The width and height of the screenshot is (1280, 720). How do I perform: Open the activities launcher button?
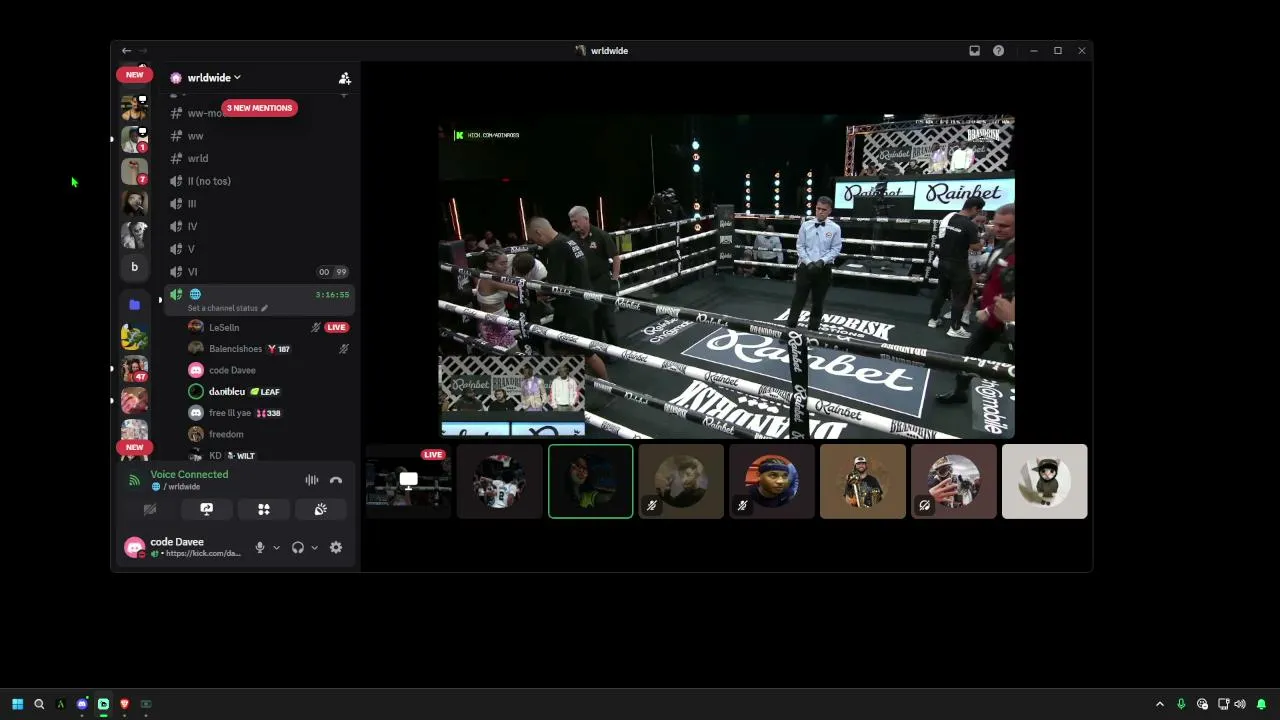[x=264, y=509]
